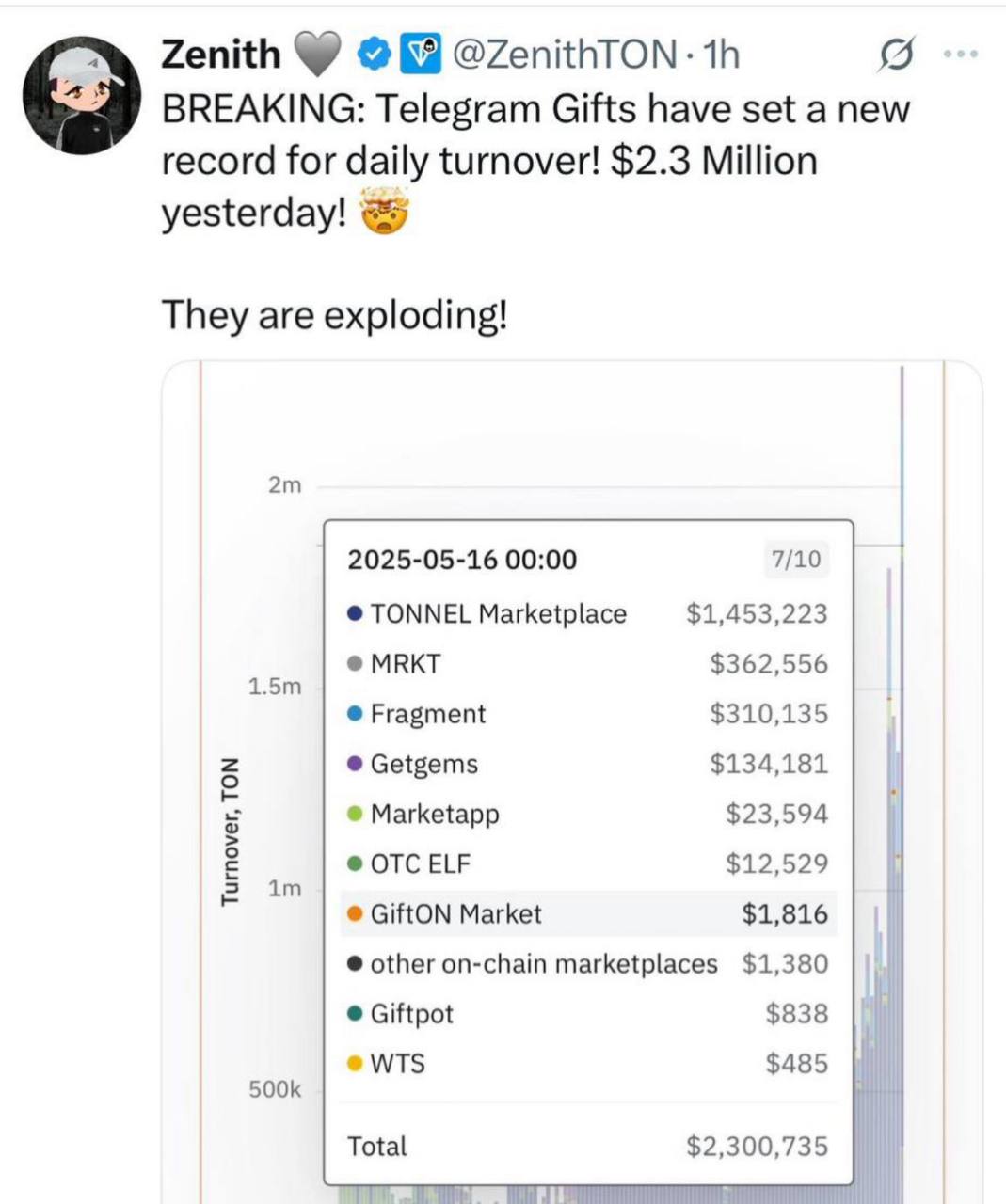Click the 1h post timestamp

721,55
